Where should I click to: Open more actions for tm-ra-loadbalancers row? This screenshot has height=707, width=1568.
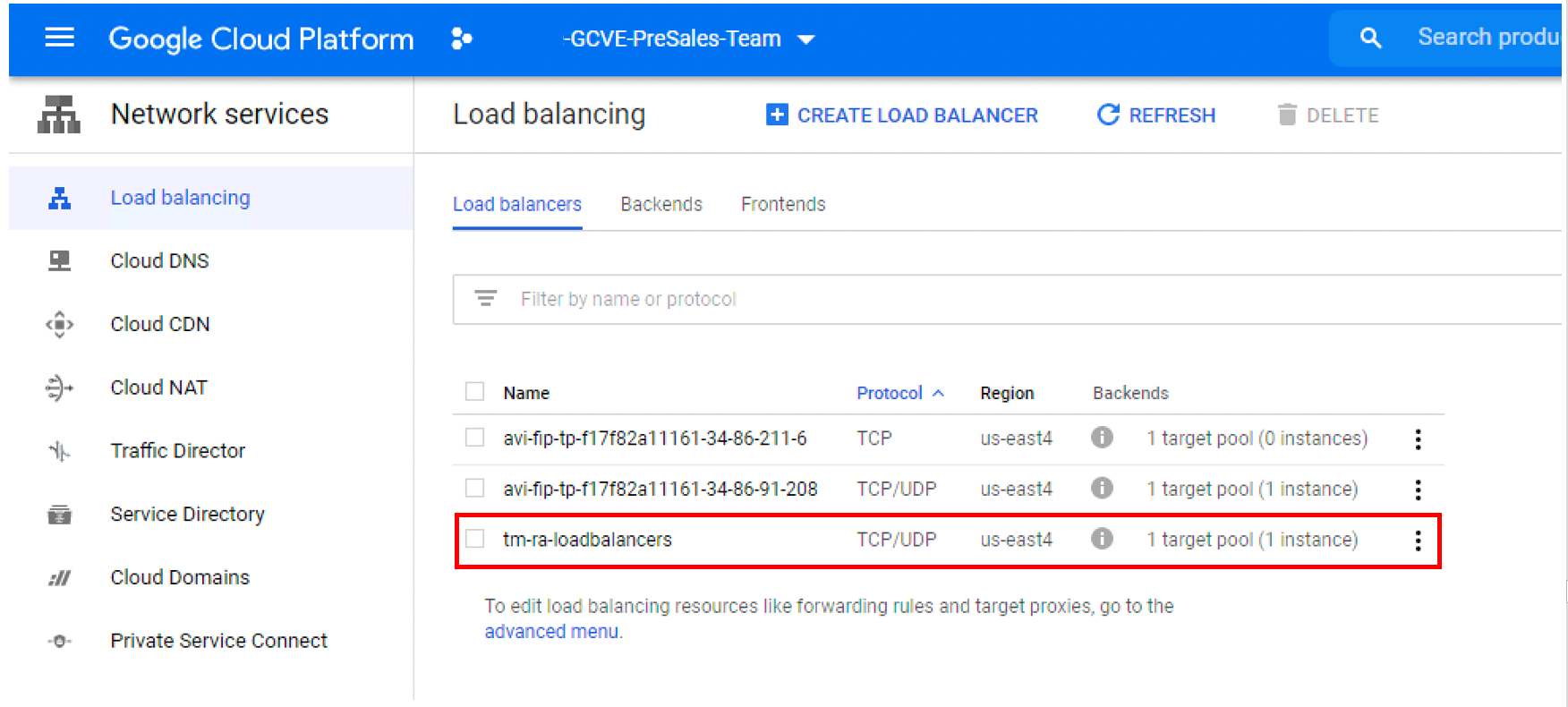[1418, 541]
